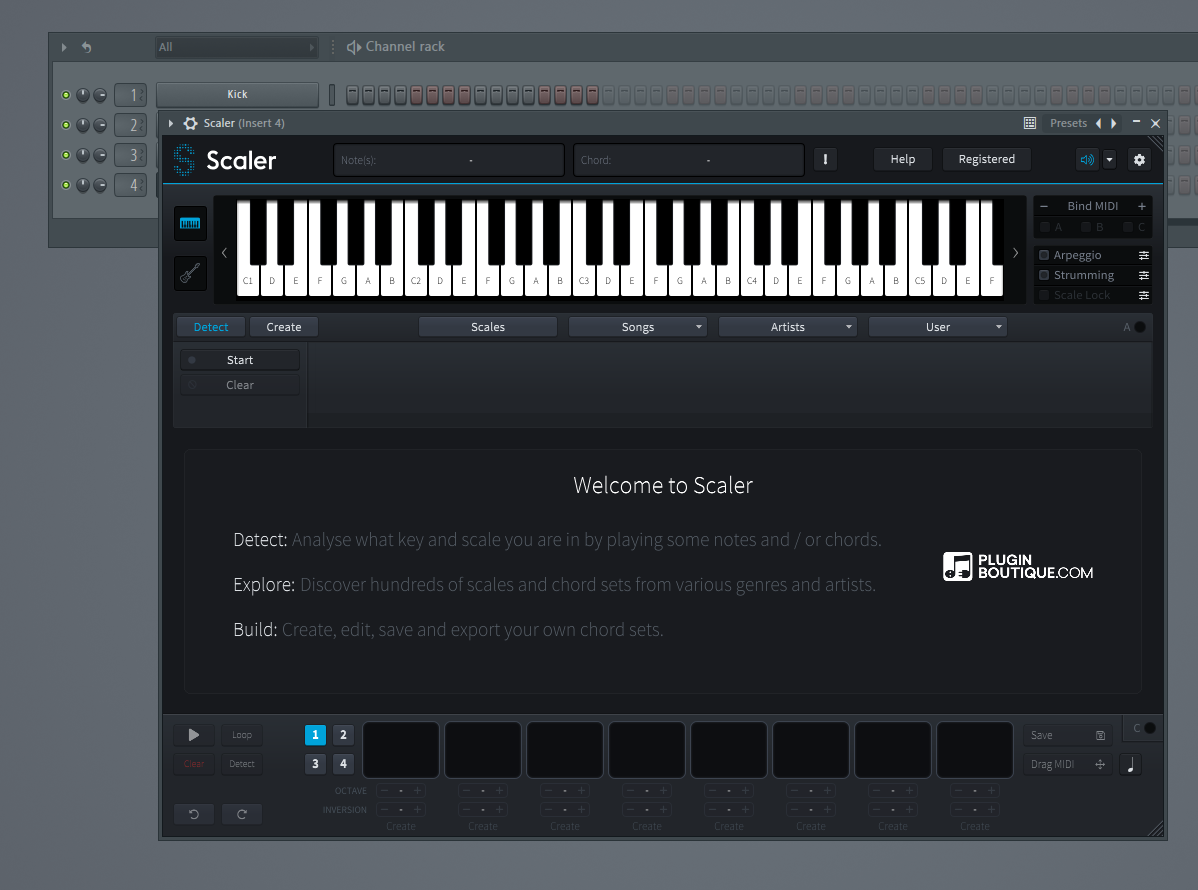The height and width of the screenshot is (890, 1198).
Task: Switch to the Detect tab
Action: (211, 327)
